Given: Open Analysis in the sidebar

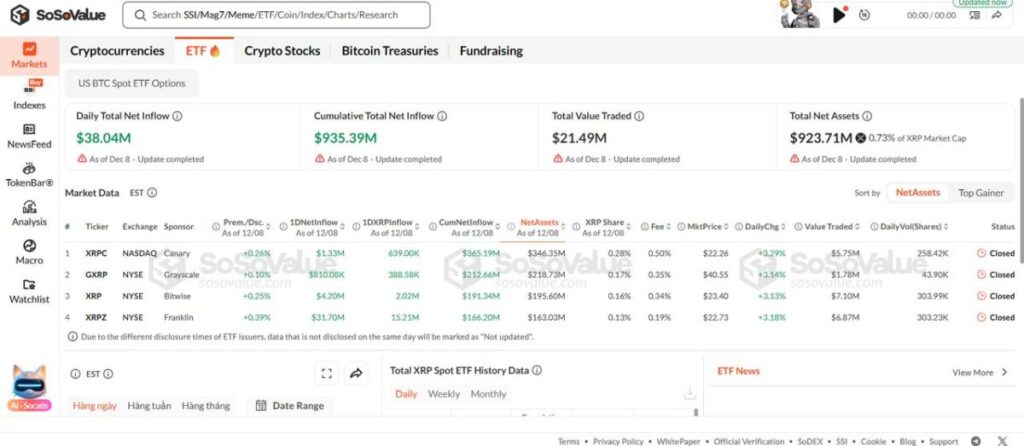Looking at the screenshot, I should point(29,214).
